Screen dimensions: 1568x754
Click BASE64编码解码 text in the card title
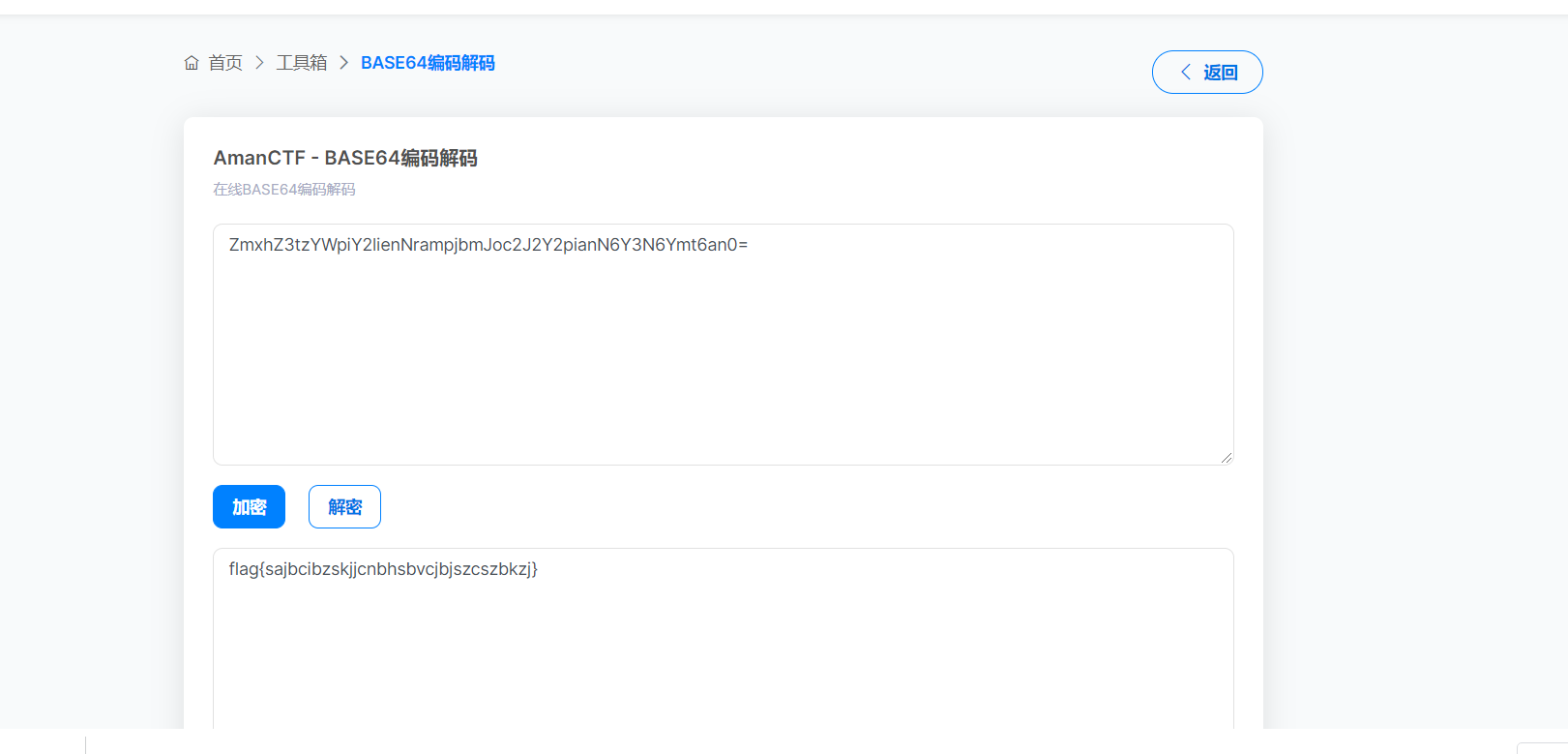pyautogui.click(x=400, y=158)
